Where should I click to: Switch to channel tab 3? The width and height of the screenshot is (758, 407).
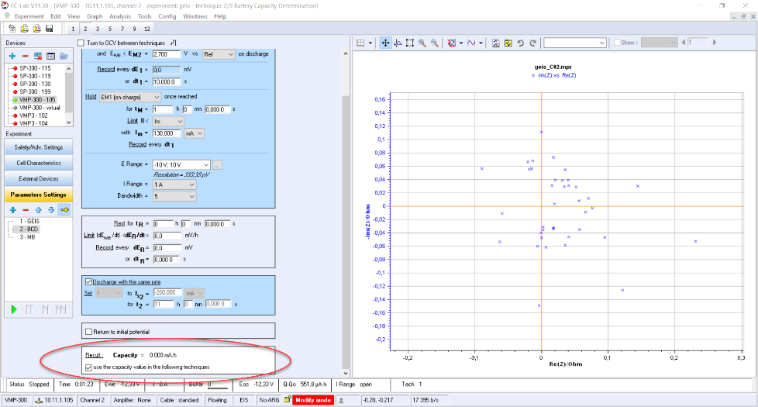point(97,29)
